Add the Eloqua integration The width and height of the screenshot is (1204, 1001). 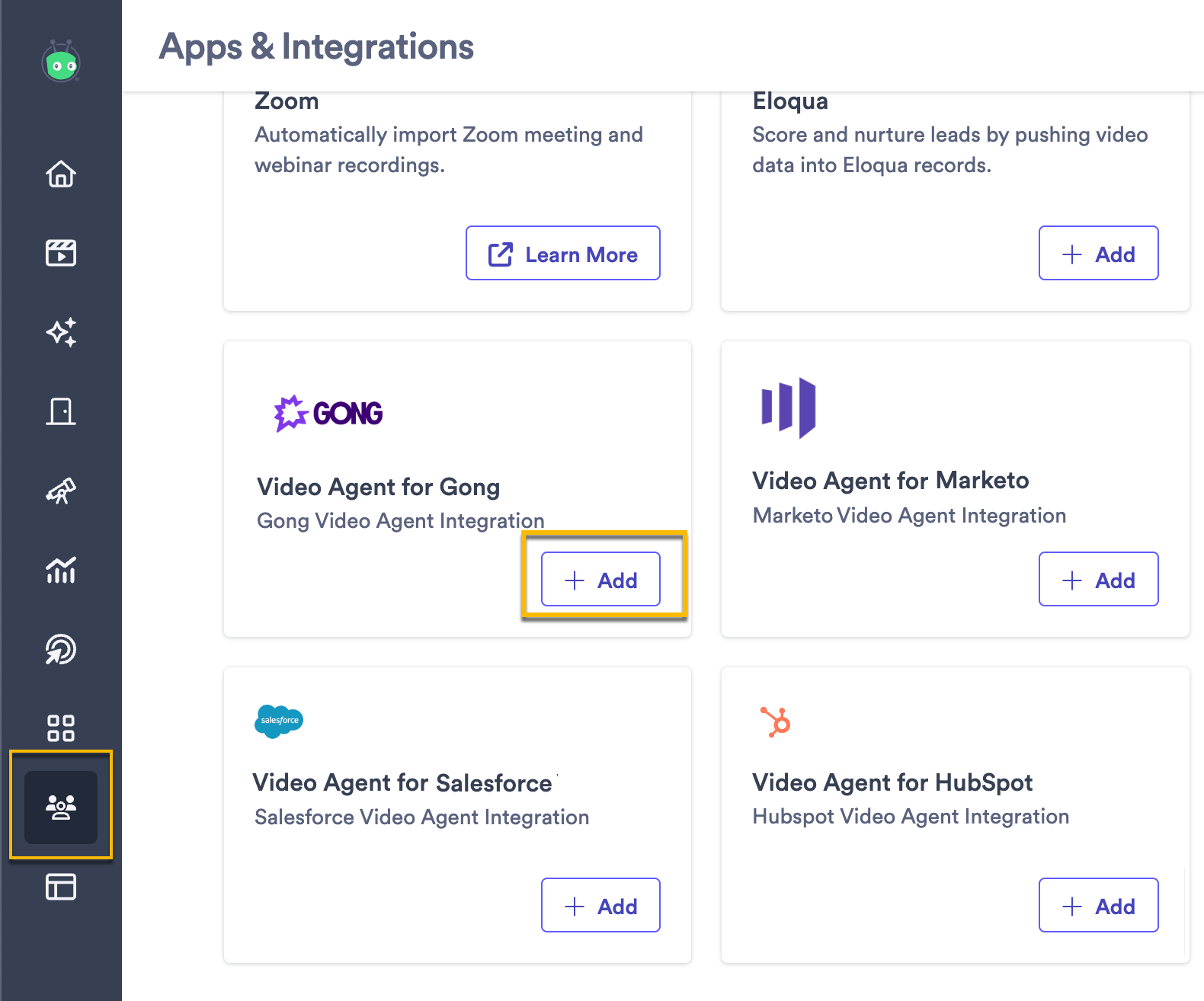pos(1099,253)
